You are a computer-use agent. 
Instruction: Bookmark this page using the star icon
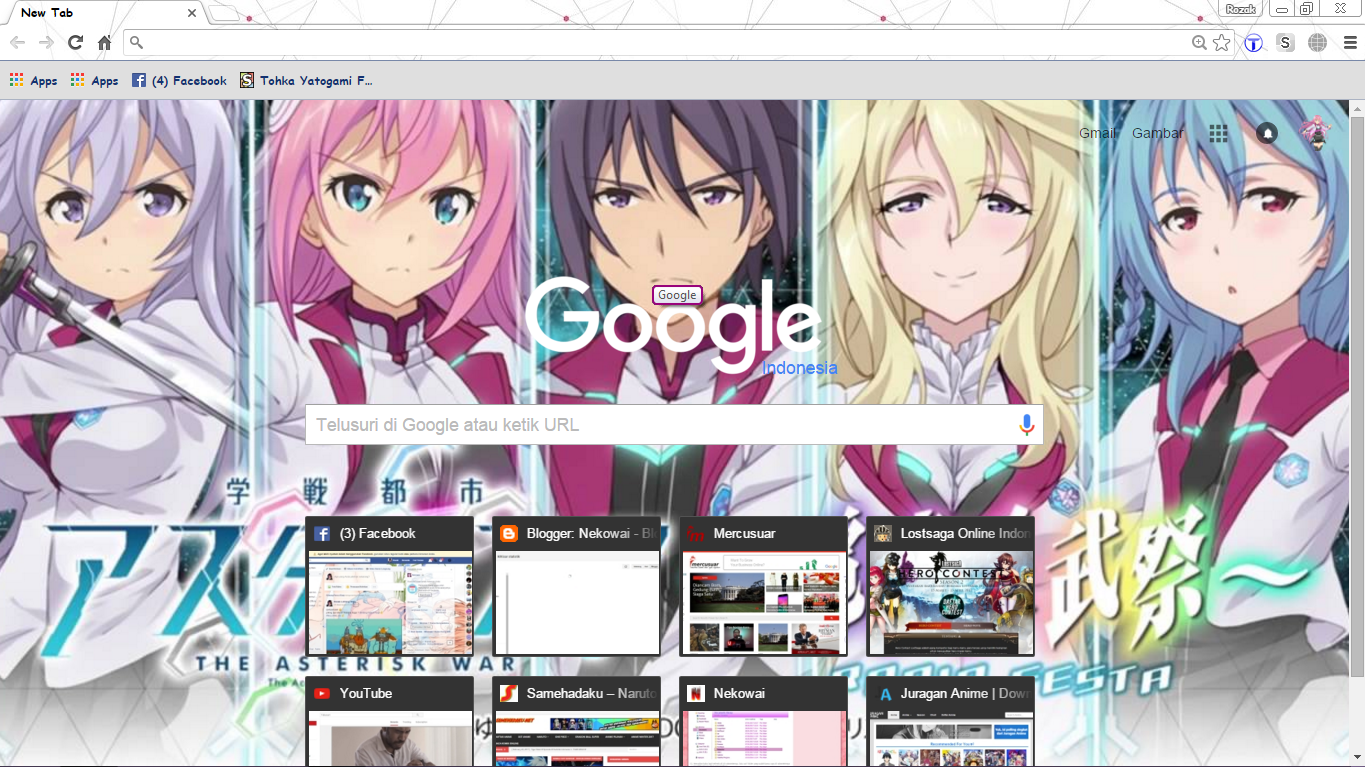(x=1221, y=42)
